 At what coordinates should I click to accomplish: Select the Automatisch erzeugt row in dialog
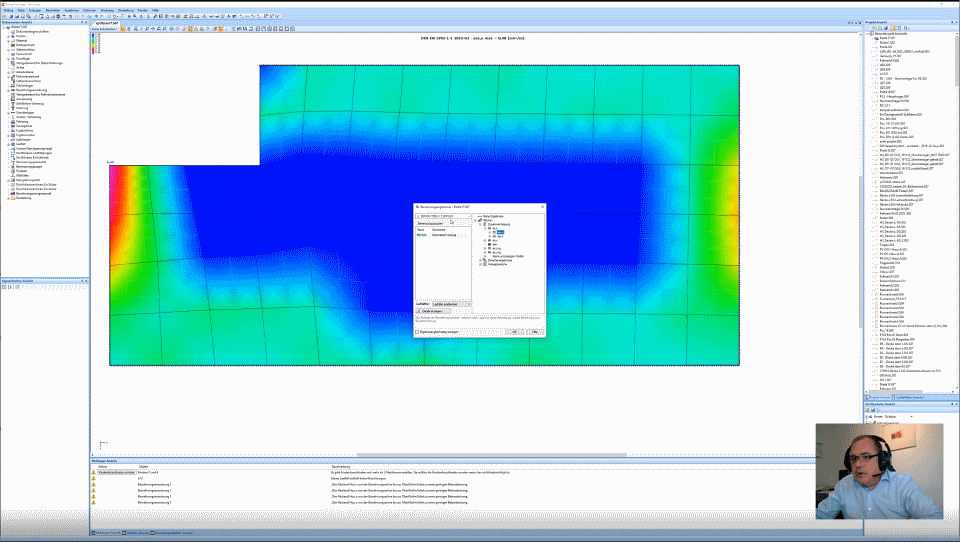point(444,235)
